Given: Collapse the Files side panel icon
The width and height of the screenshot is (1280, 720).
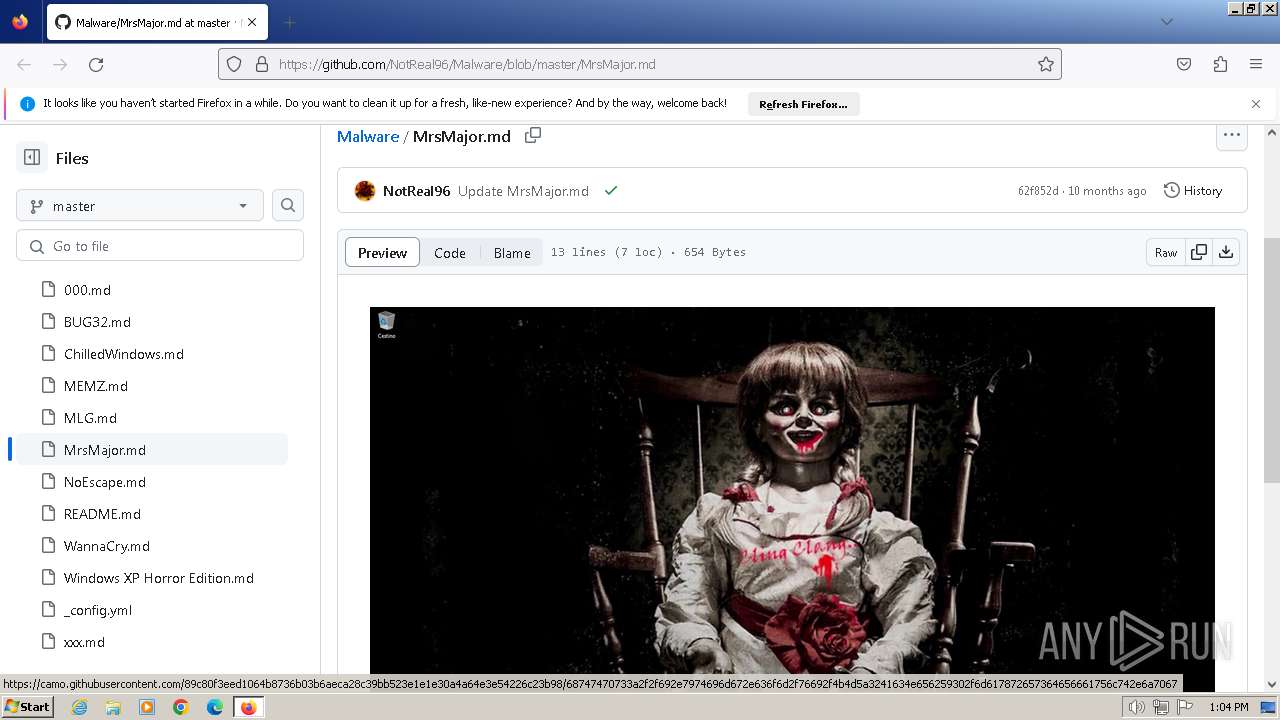Looking at the screenshot, I should click(x=32, y=157).
